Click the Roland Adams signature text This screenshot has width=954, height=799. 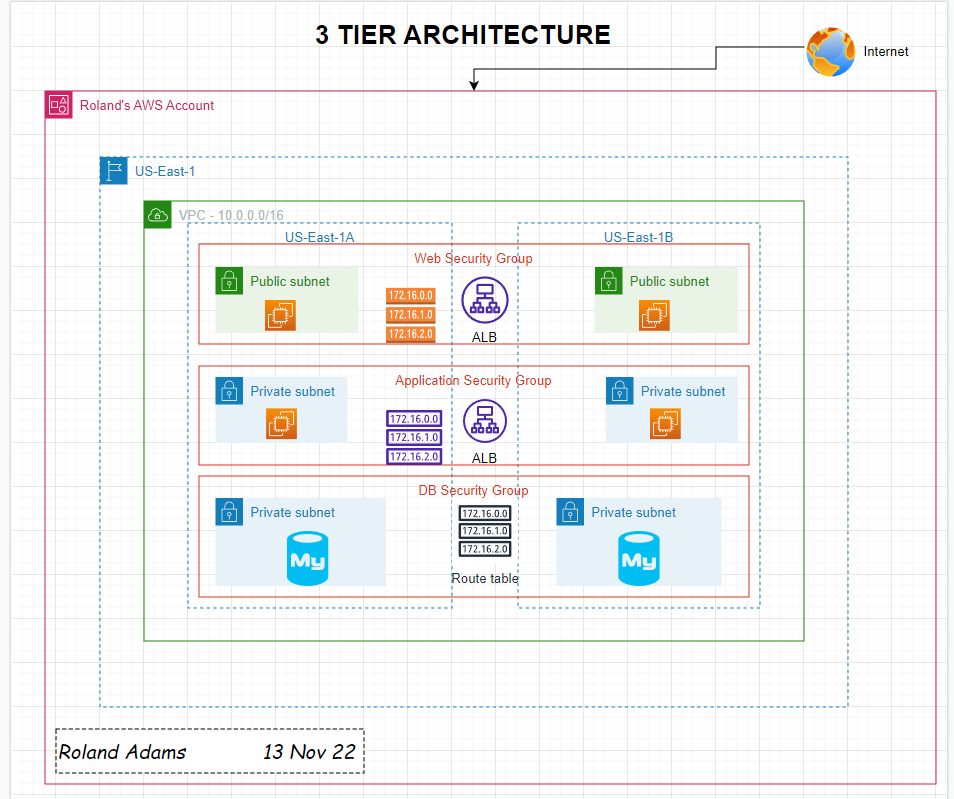coord(123,752)
